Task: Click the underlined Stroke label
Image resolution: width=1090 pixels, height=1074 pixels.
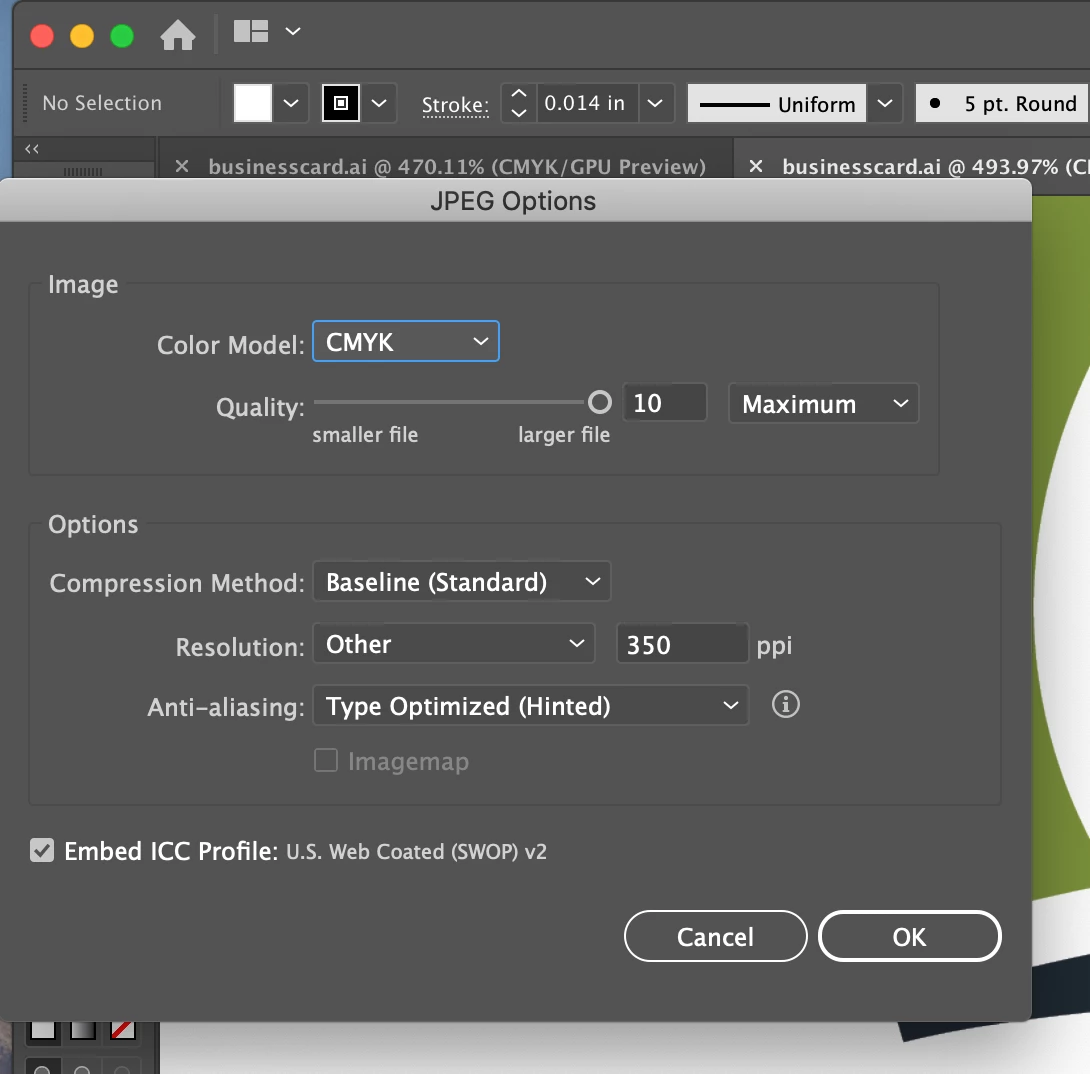Action: 455,105
